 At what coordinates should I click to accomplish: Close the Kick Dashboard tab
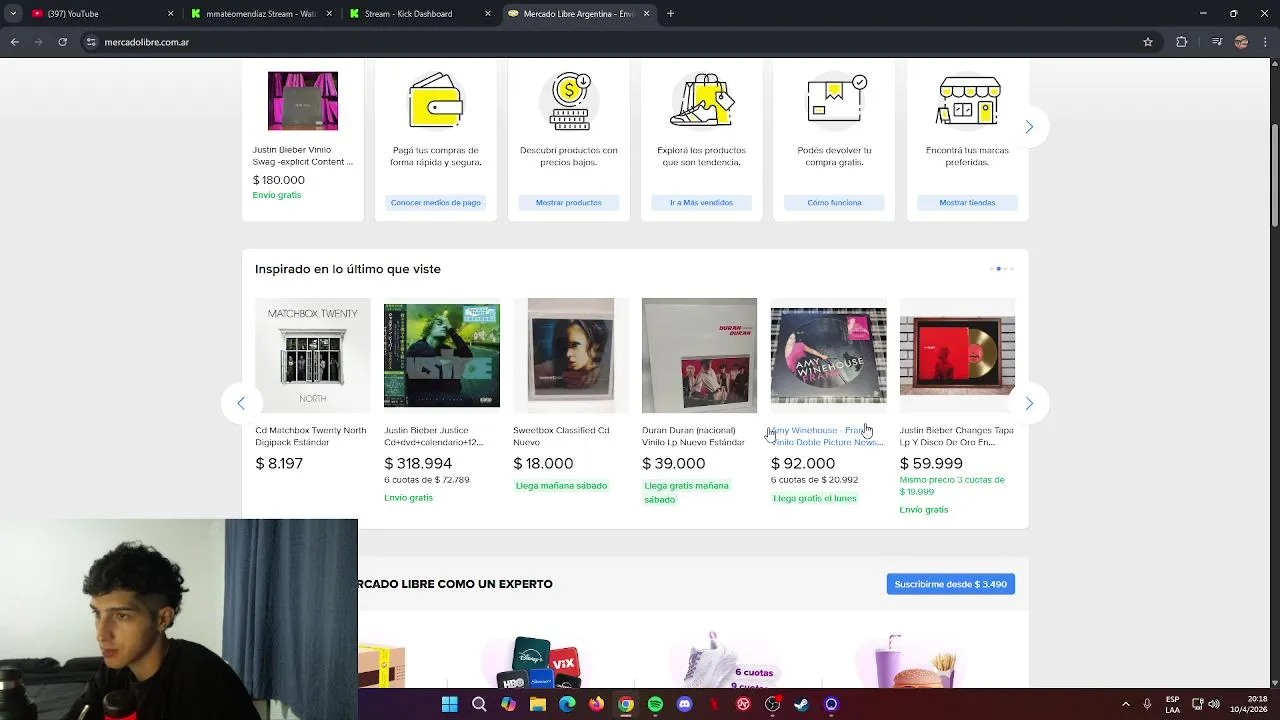coord(488,13)
